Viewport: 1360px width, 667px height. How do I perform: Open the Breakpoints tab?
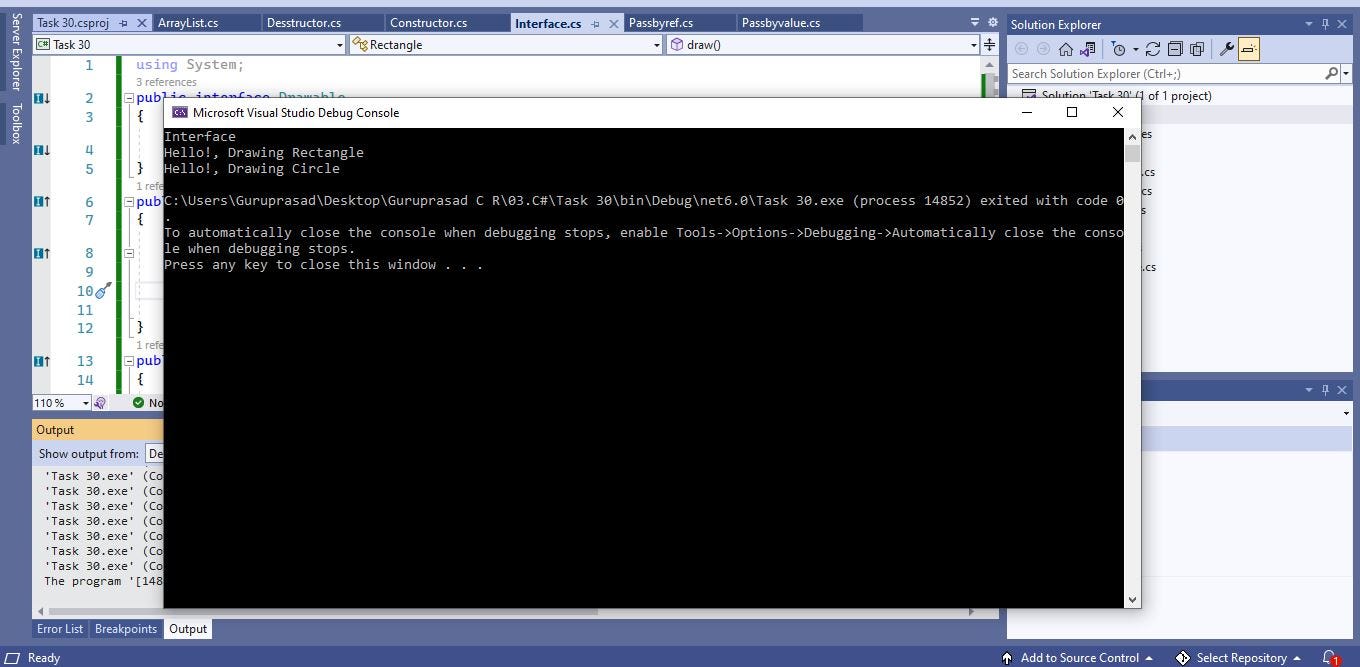(x=126, y=629)
